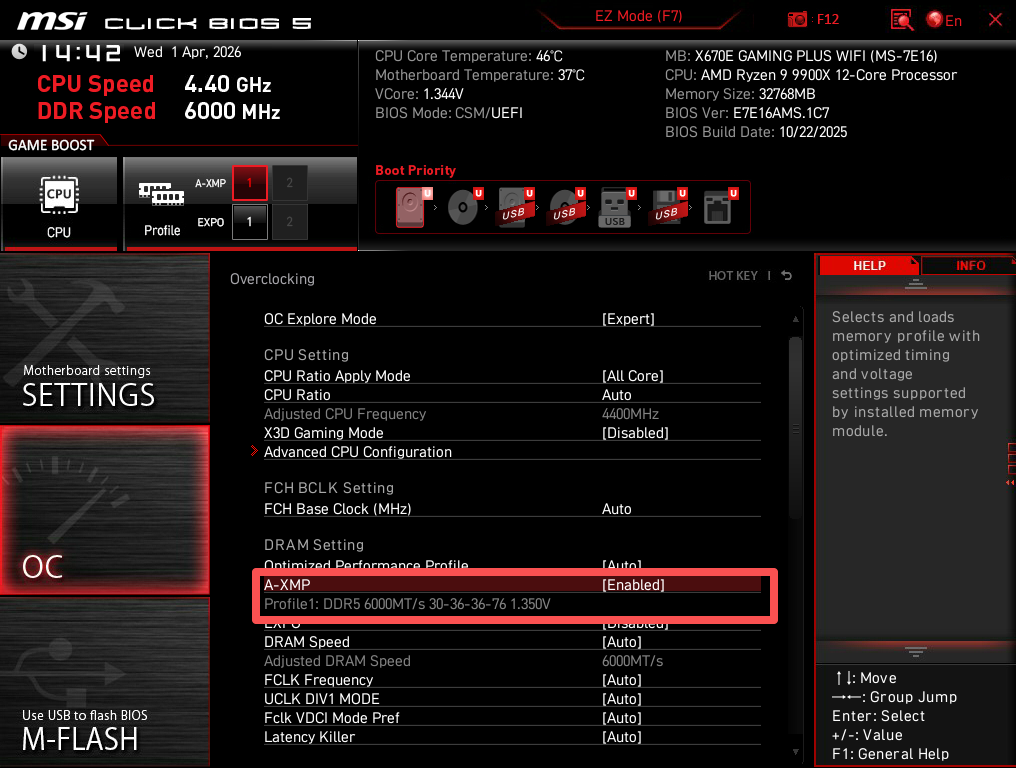Click the DRAM Setting section heading
This screenshot has width=1016, height=768.
click(314, 545)
